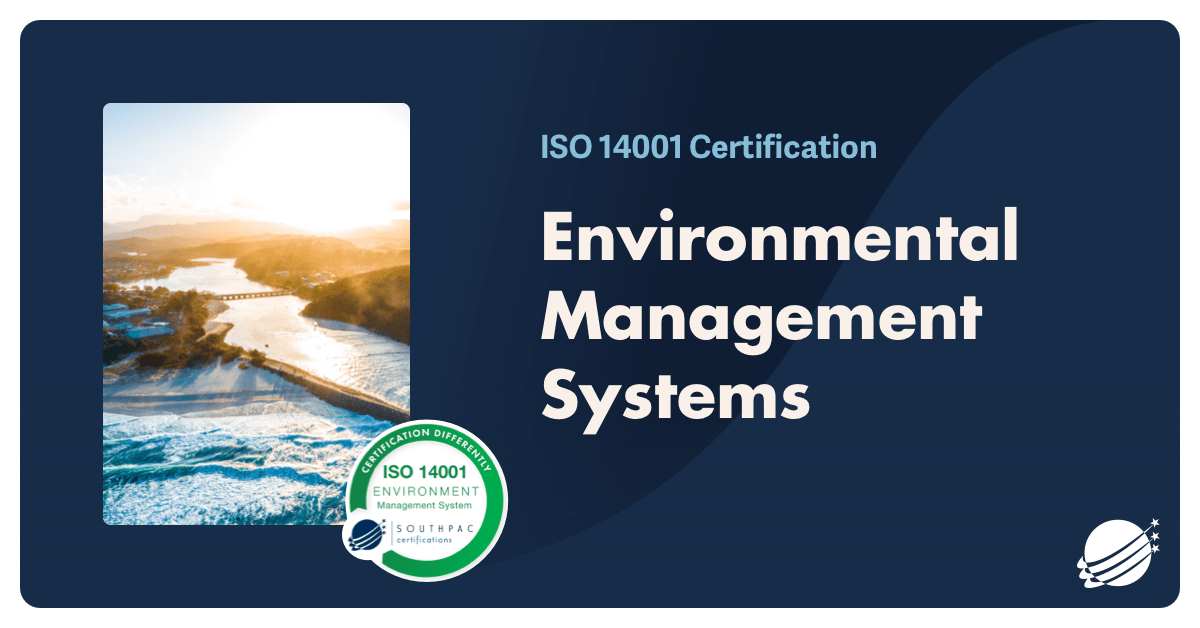The width and height of the screenshot is (1200, 628).
Task: Click the stars on the bottom-right planet logo
Action: (1153, 536)
